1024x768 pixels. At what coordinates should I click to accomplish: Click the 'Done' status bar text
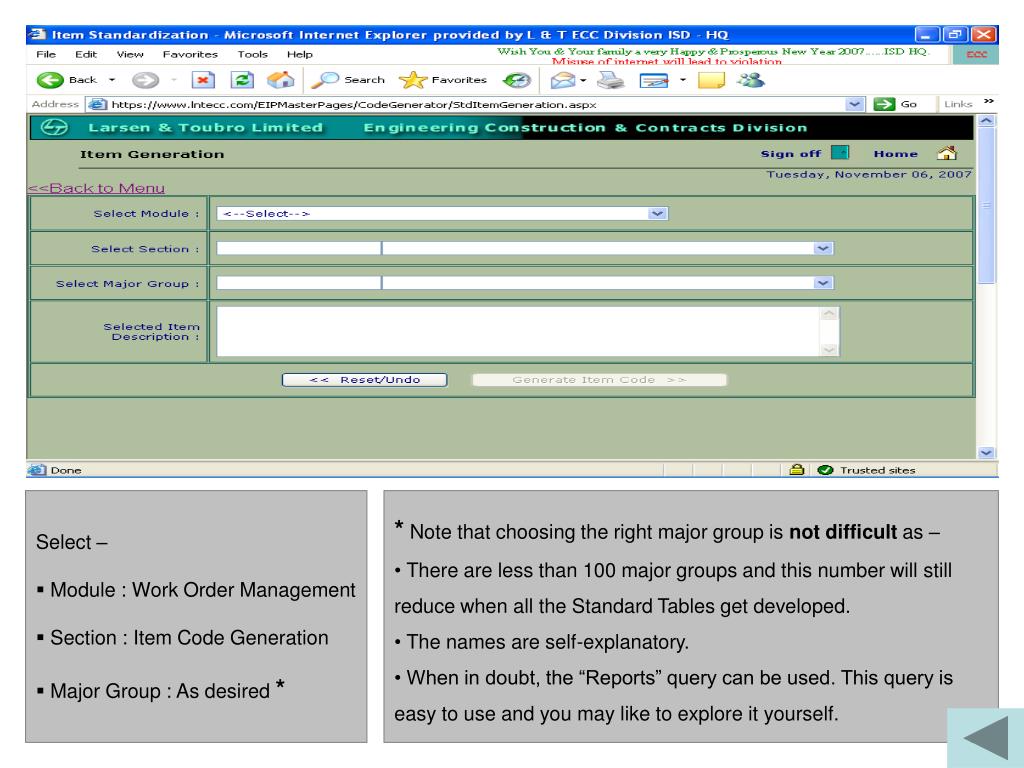pyautogui.click(x=66, y=470)
